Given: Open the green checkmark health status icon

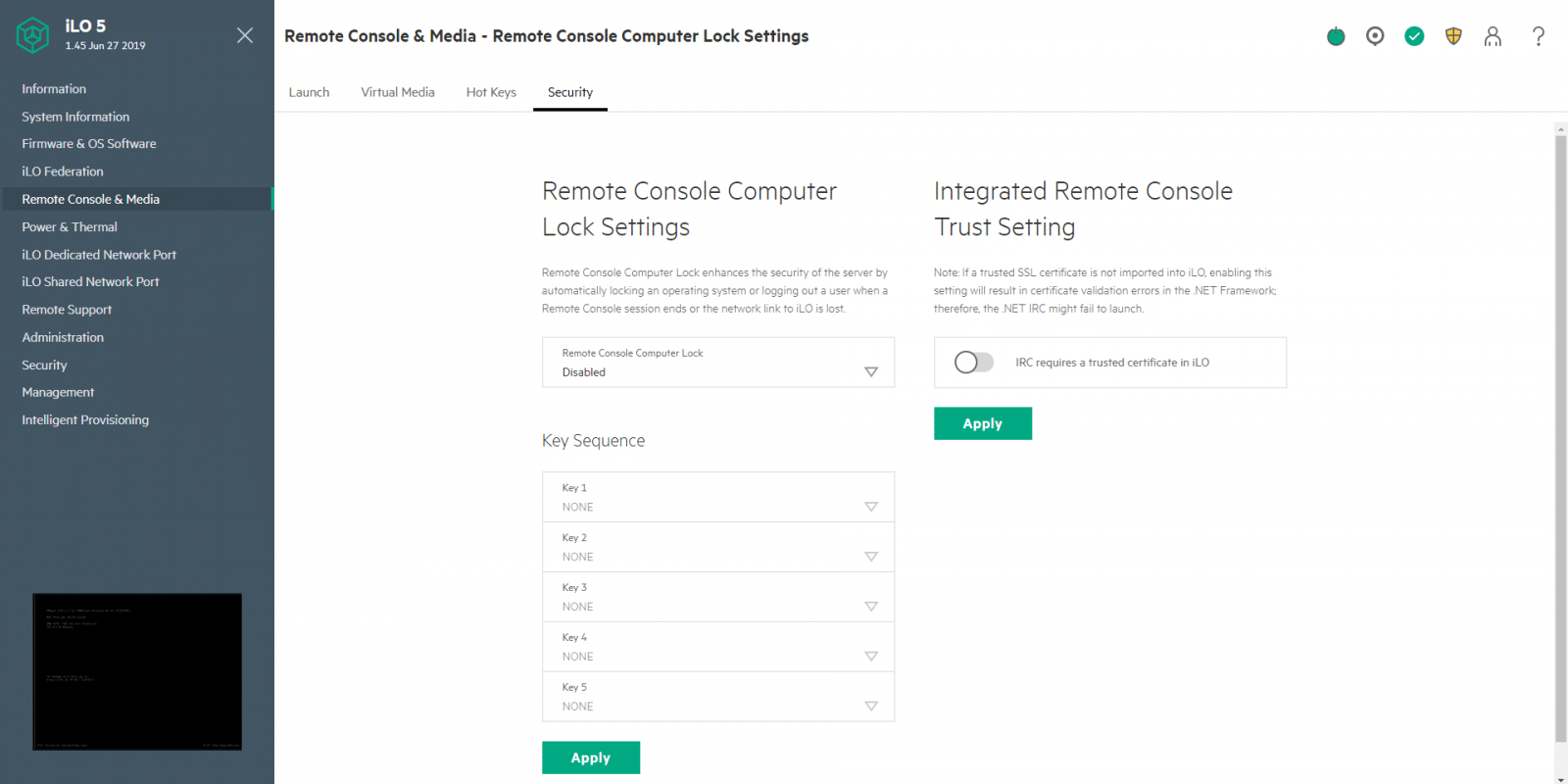Looking at the screenshot, I should [x=1414, y=36].
